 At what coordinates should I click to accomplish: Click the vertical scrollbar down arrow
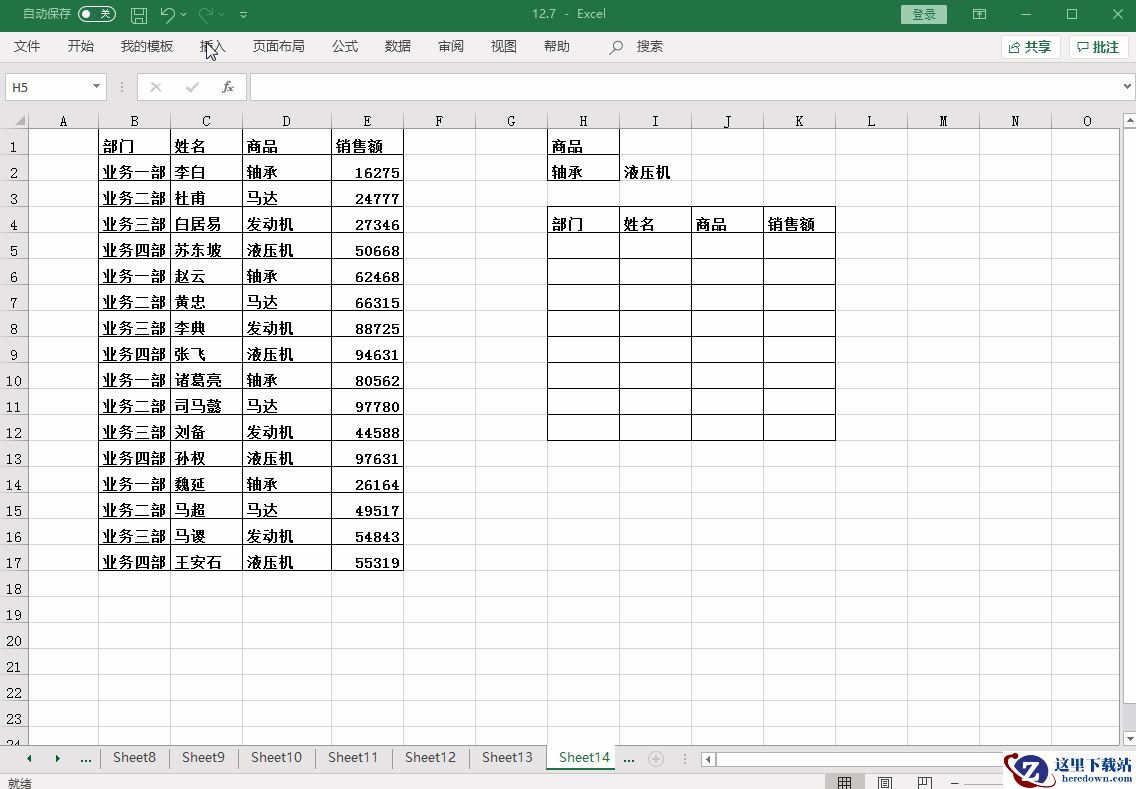point(1129,739)
